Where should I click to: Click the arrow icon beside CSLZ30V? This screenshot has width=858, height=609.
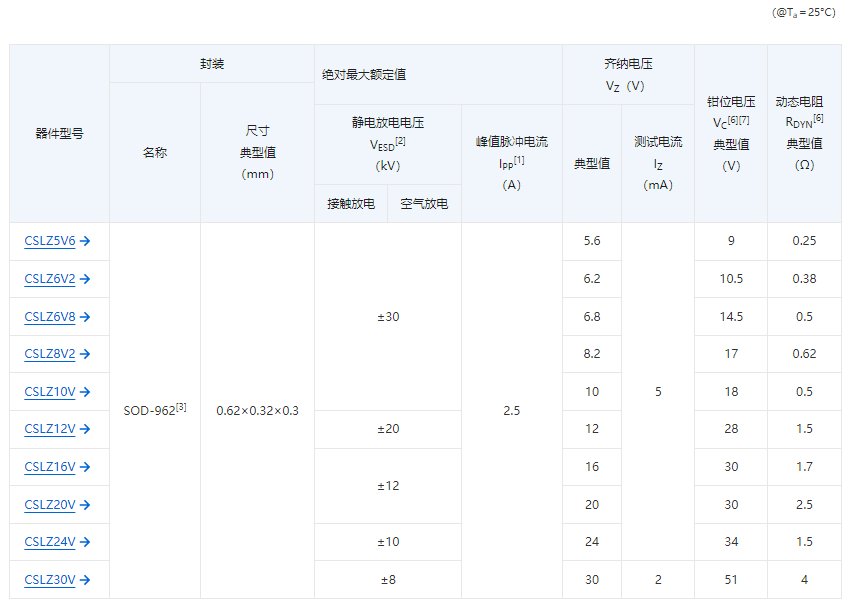pos(85,579)
